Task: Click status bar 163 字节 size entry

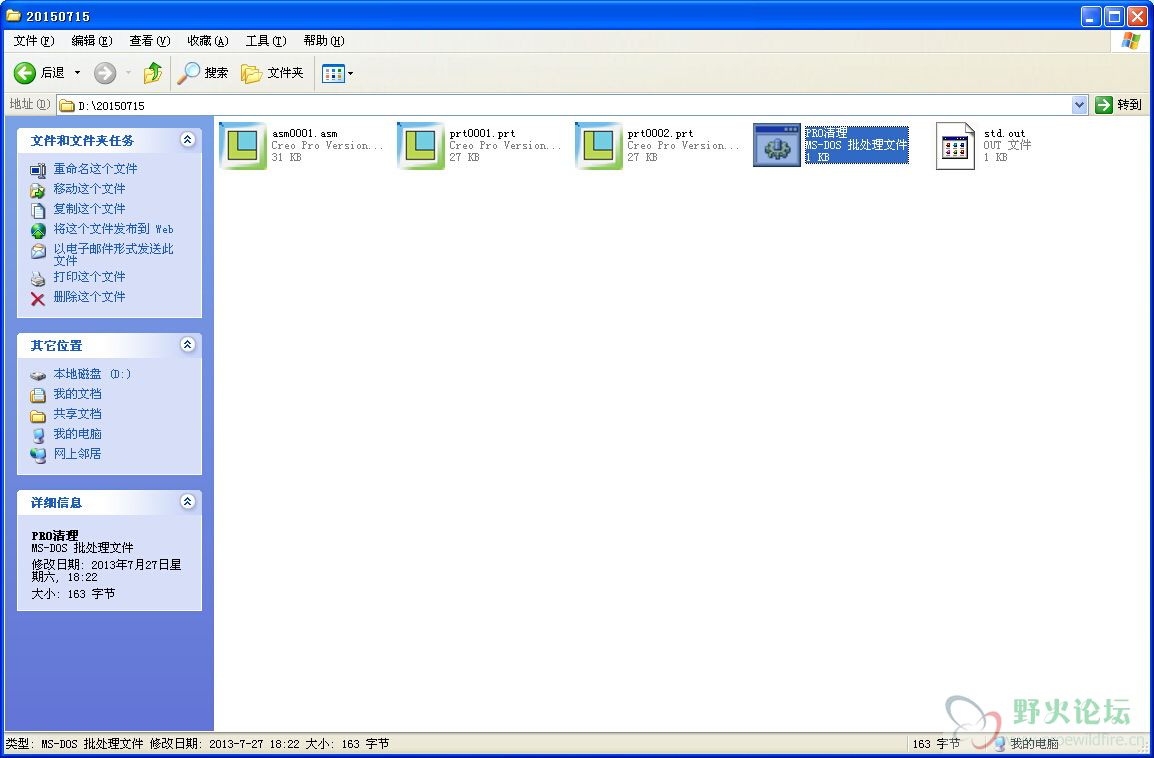Action: tap(936, 744)
